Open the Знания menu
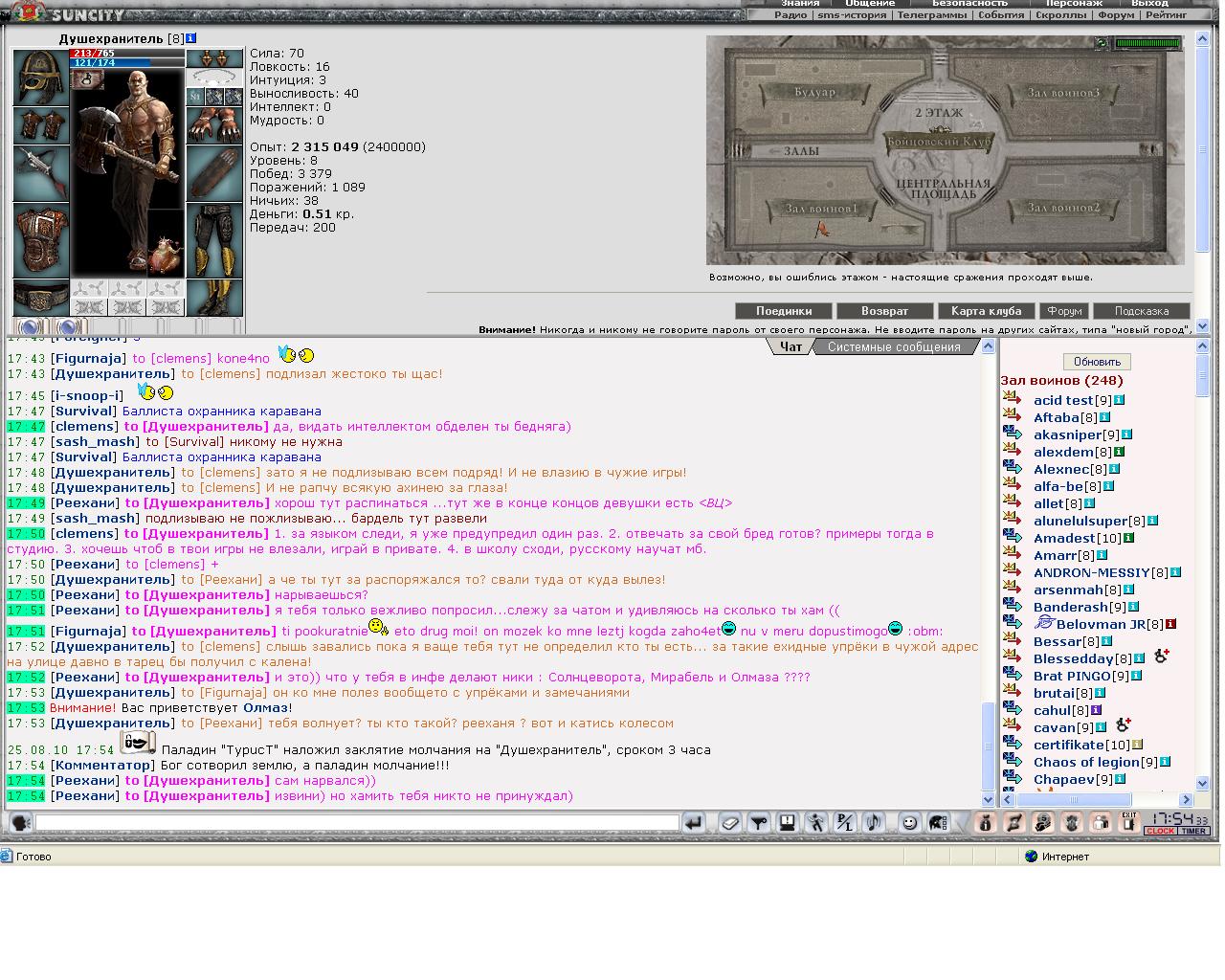 pos(800,4)
